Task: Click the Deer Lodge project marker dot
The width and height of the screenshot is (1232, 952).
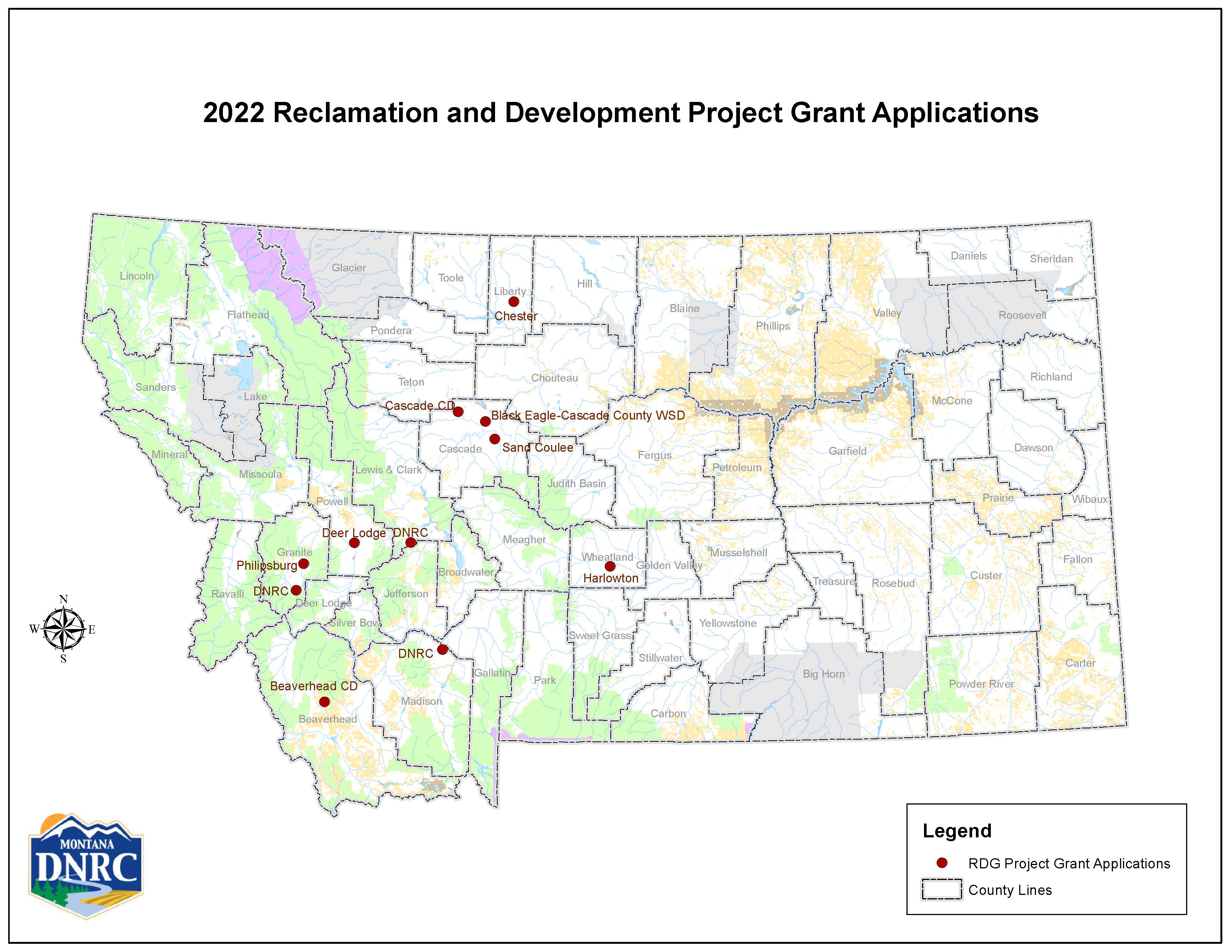Action: click(x=354, y=542)
